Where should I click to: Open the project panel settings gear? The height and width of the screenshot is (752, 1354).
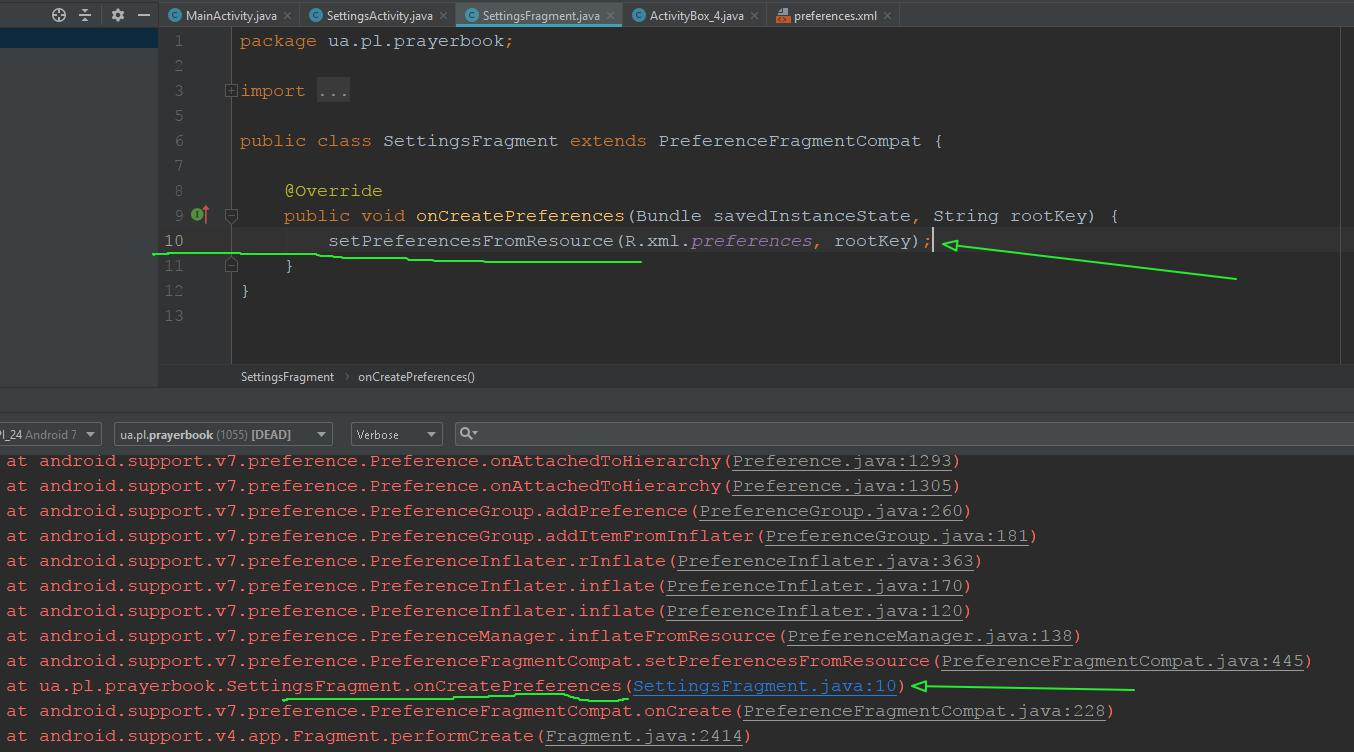click(117, 15)
